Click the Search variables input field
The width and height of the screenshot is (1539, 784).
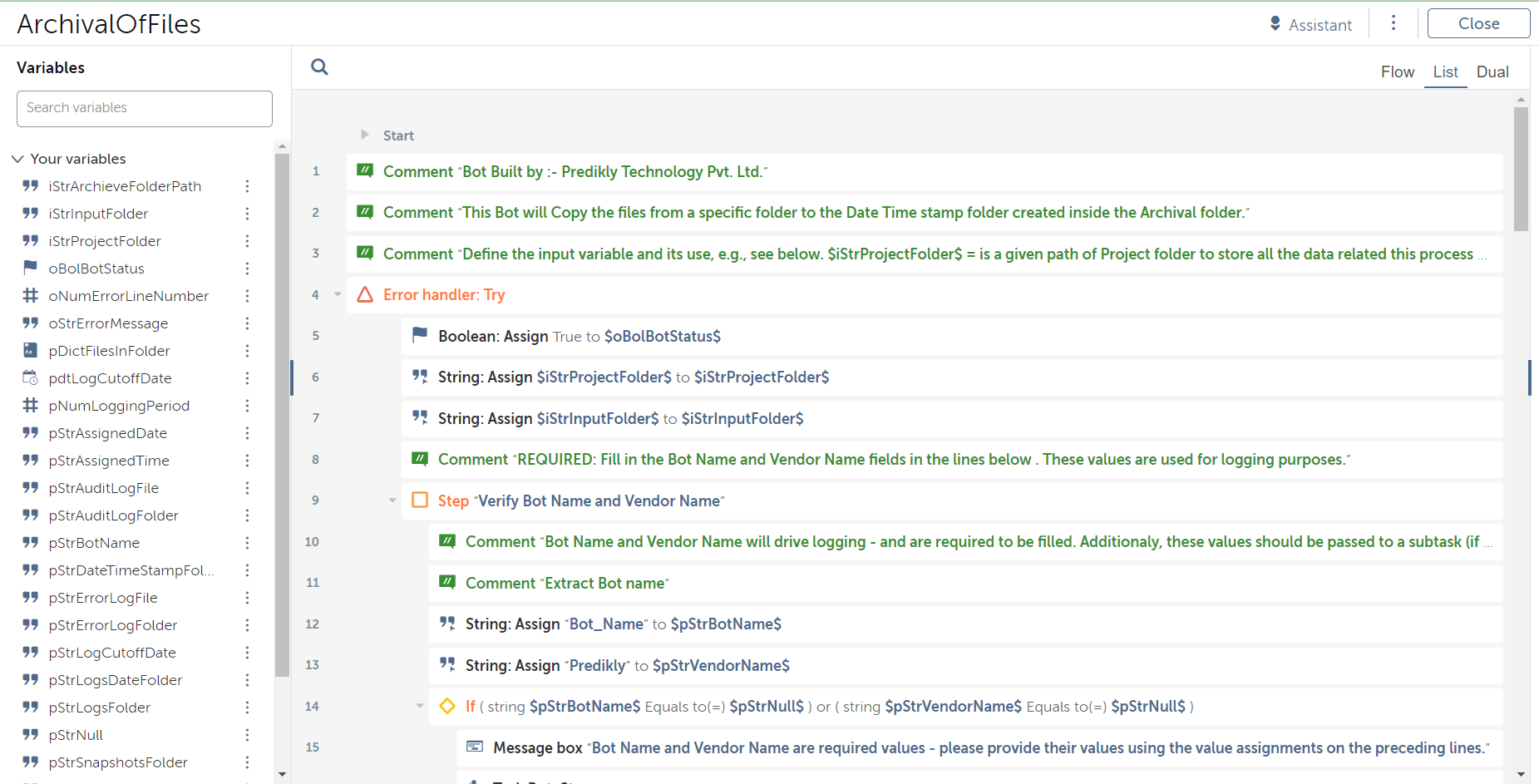pyautogui.click(x=145, y=108)
